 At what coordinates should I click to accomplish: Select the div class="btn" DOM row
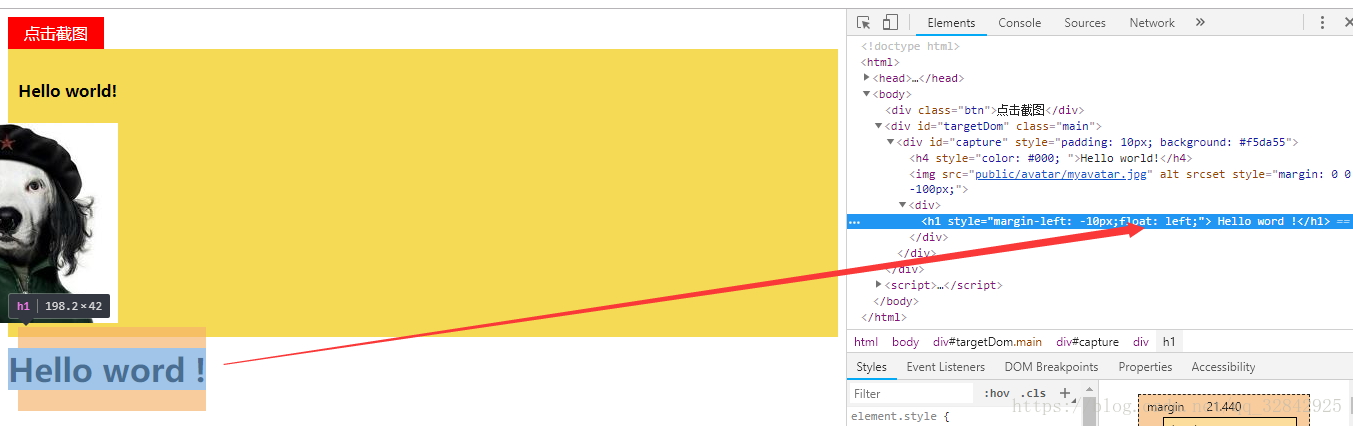pyautogui.click(x=1100, y=110)
